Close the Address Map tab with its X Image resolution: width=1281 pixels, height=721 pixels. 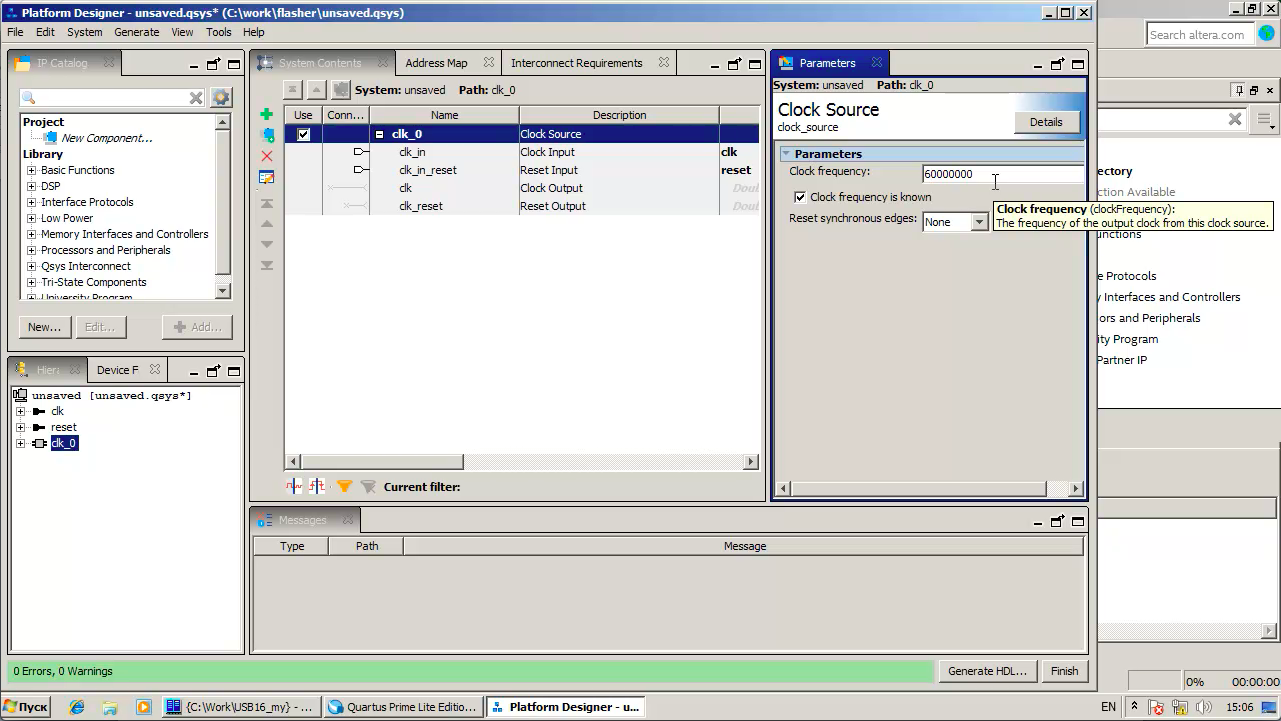[x=489, y=62]
